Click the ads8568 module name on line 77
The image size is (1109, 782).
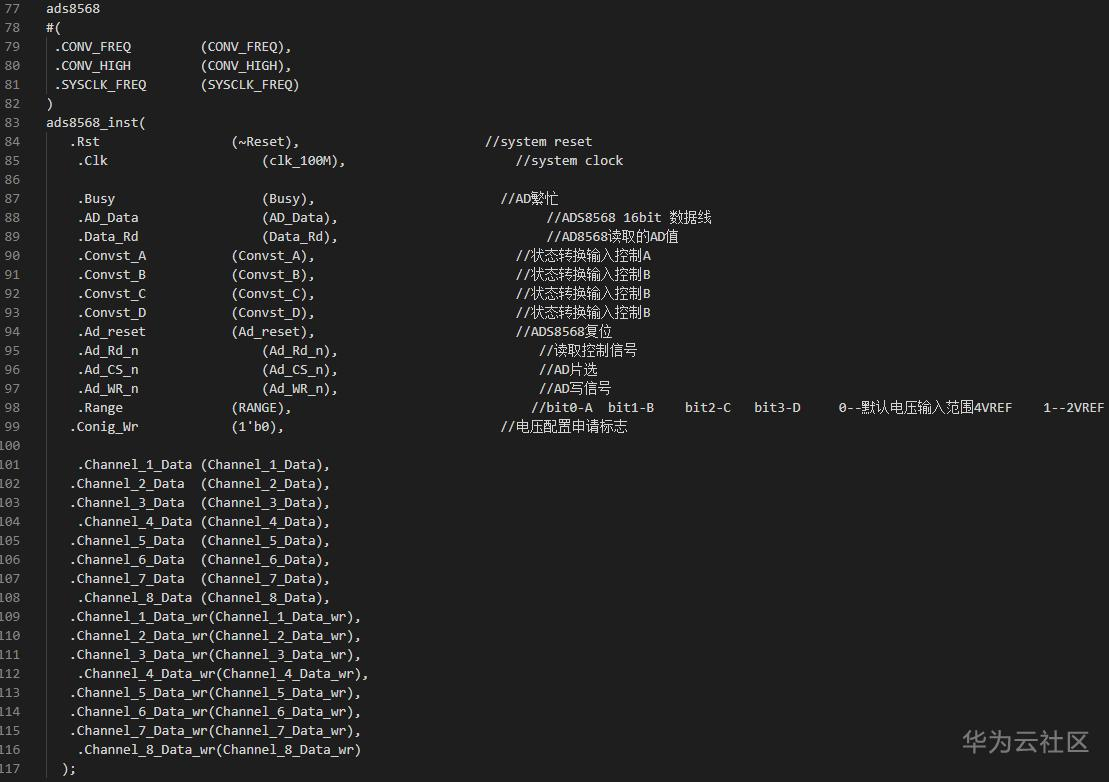tap(73, 9)
